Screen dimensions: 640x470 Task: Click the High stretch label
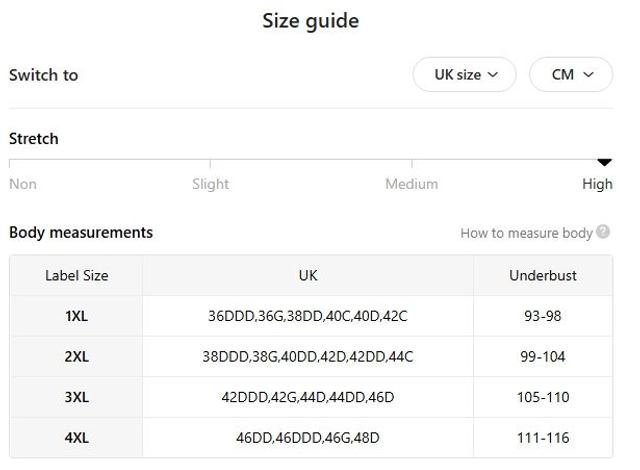(597, 184)
